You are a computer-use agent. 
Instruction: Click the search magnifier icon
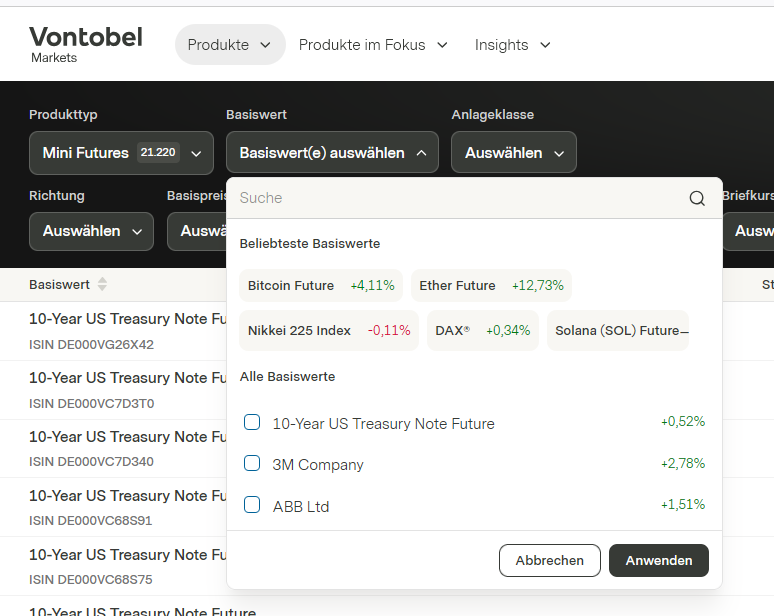(697, 198)
